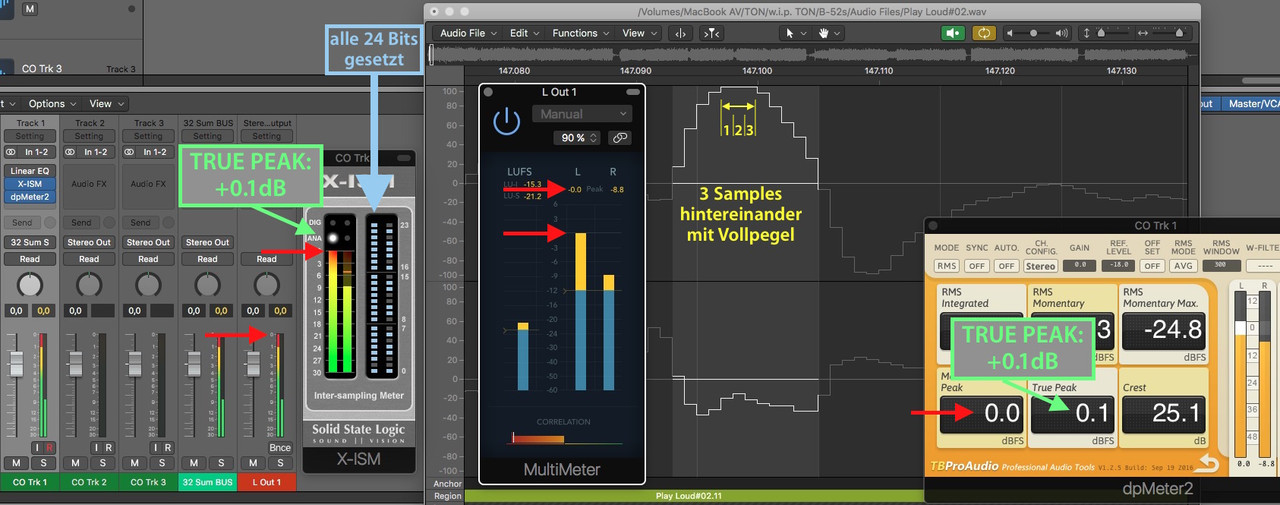Viewport: 1280px width, 505px height.
Task: Toggle stereo format icon on Track 3
Action: (x=130, y=152)
